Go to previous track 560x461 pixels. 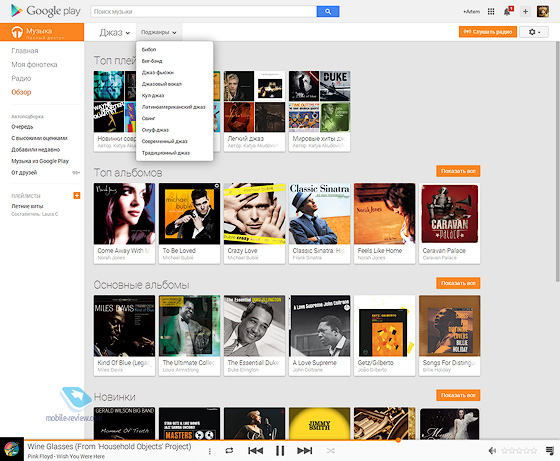coord(255,451)
